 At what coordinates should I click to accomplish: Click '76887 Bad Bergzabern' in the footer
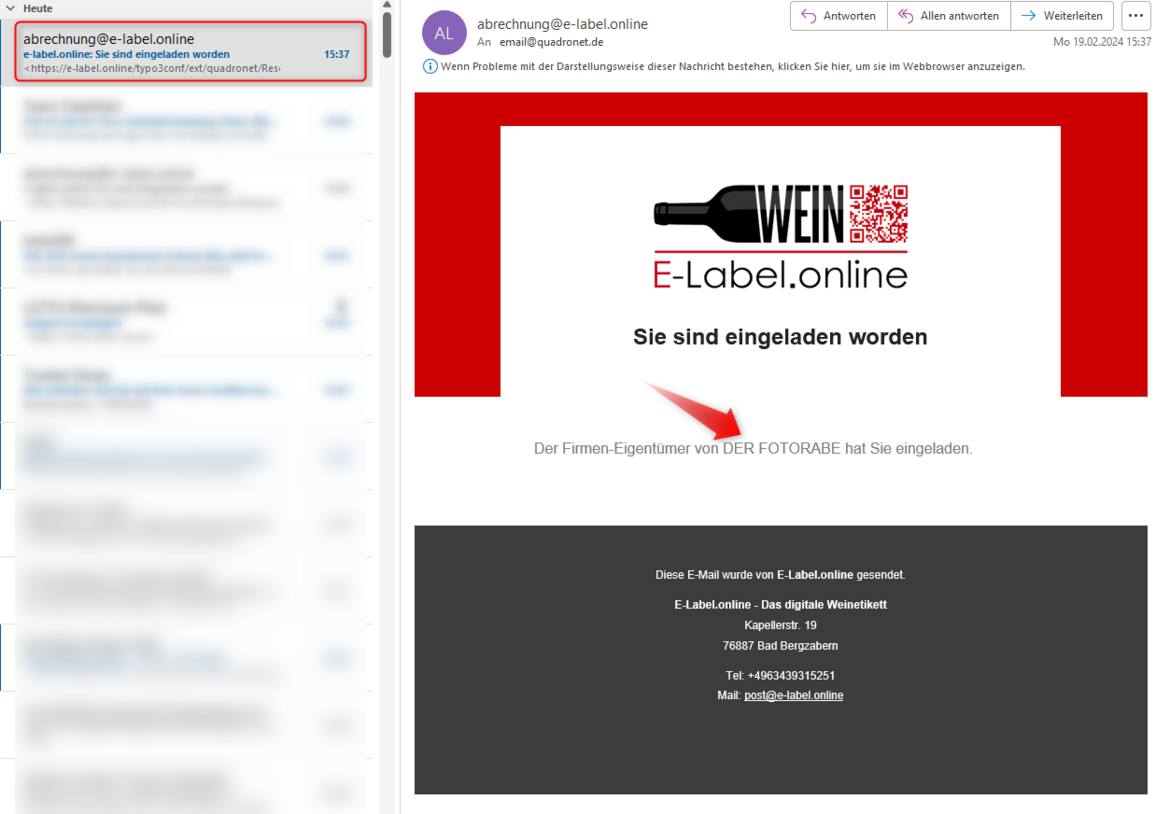(x=780, y=645)
